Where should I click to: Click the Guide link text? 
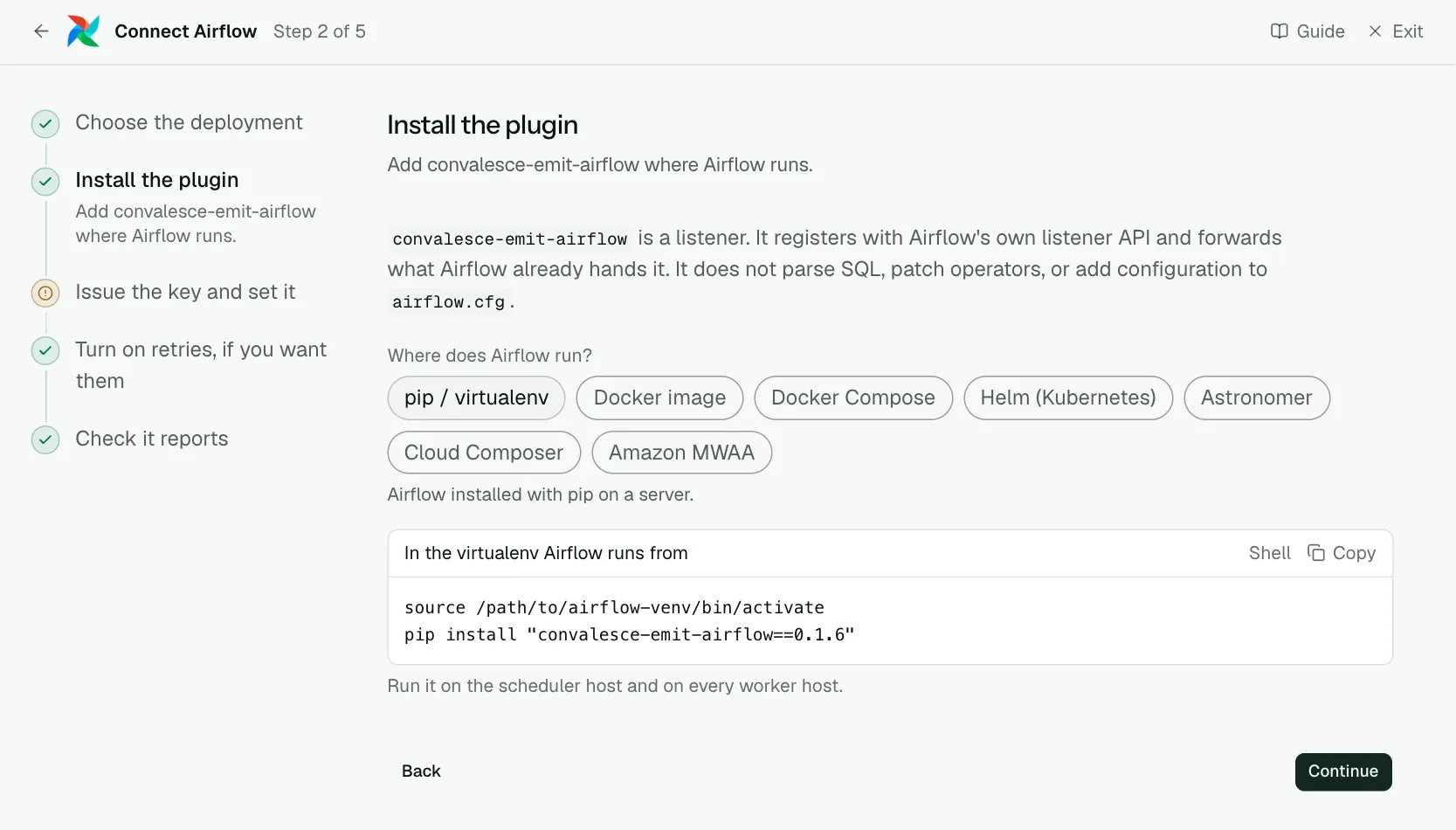point(1321,31)
